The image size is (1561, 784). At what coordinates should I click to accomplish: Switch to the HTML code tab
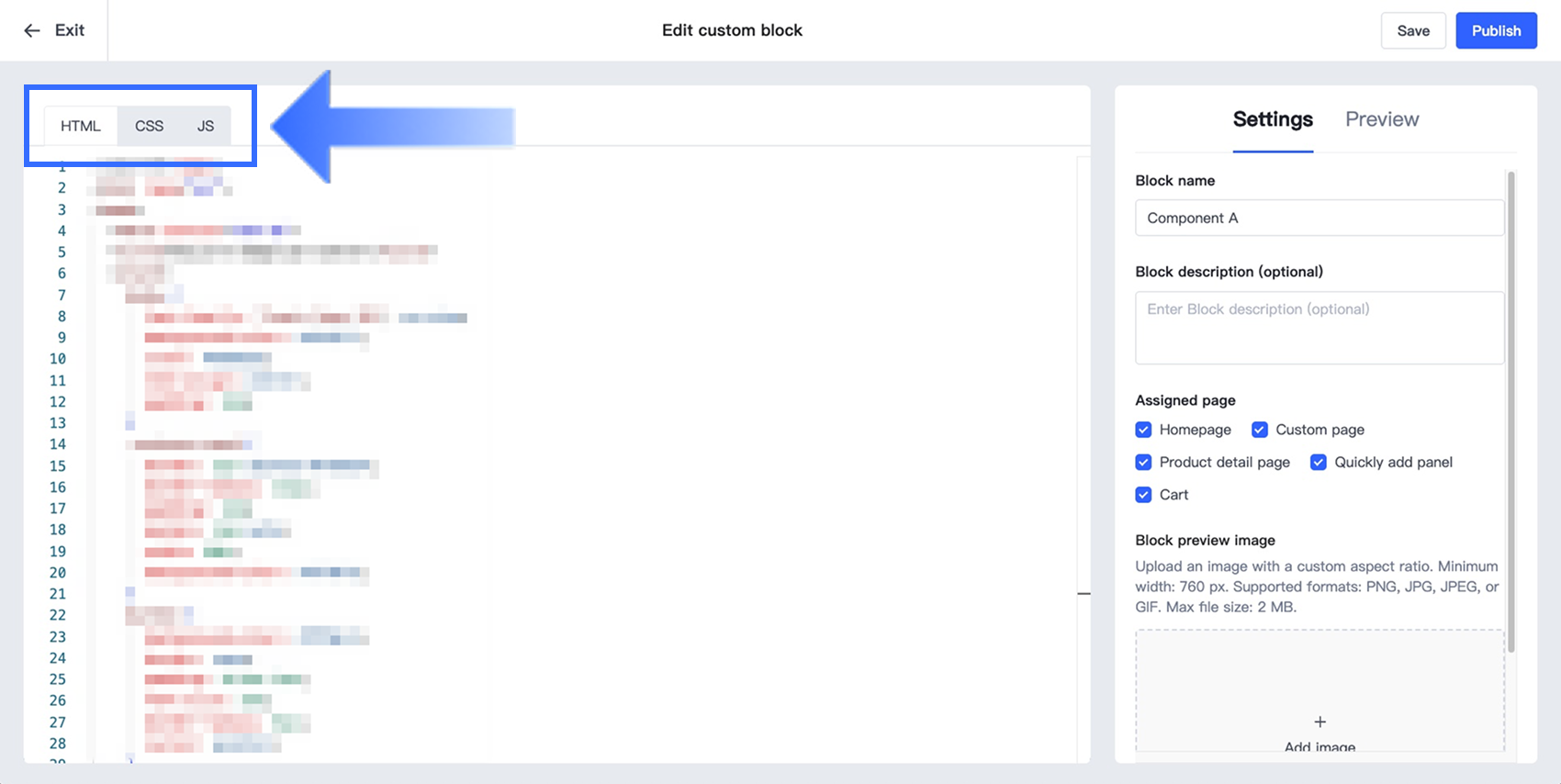click(81, 126)
